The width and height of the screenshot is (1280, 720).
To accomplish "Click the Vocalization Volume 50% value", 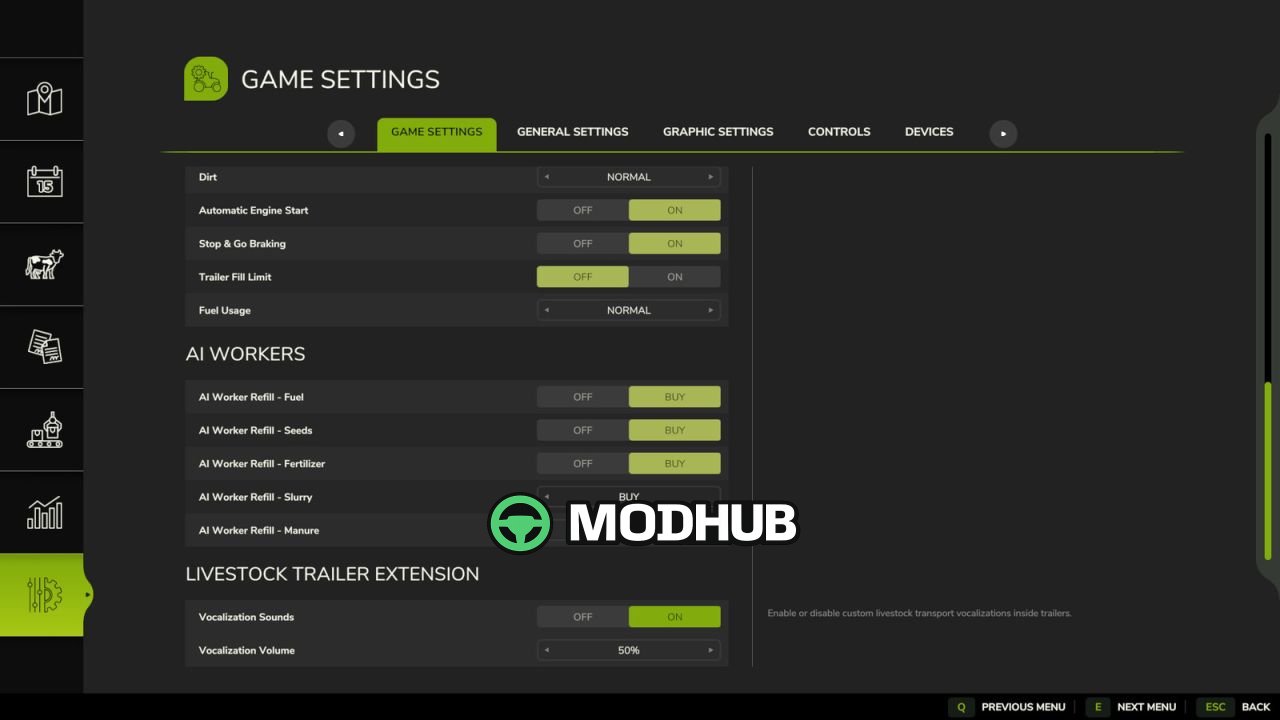I will click(x=629, y=650).
